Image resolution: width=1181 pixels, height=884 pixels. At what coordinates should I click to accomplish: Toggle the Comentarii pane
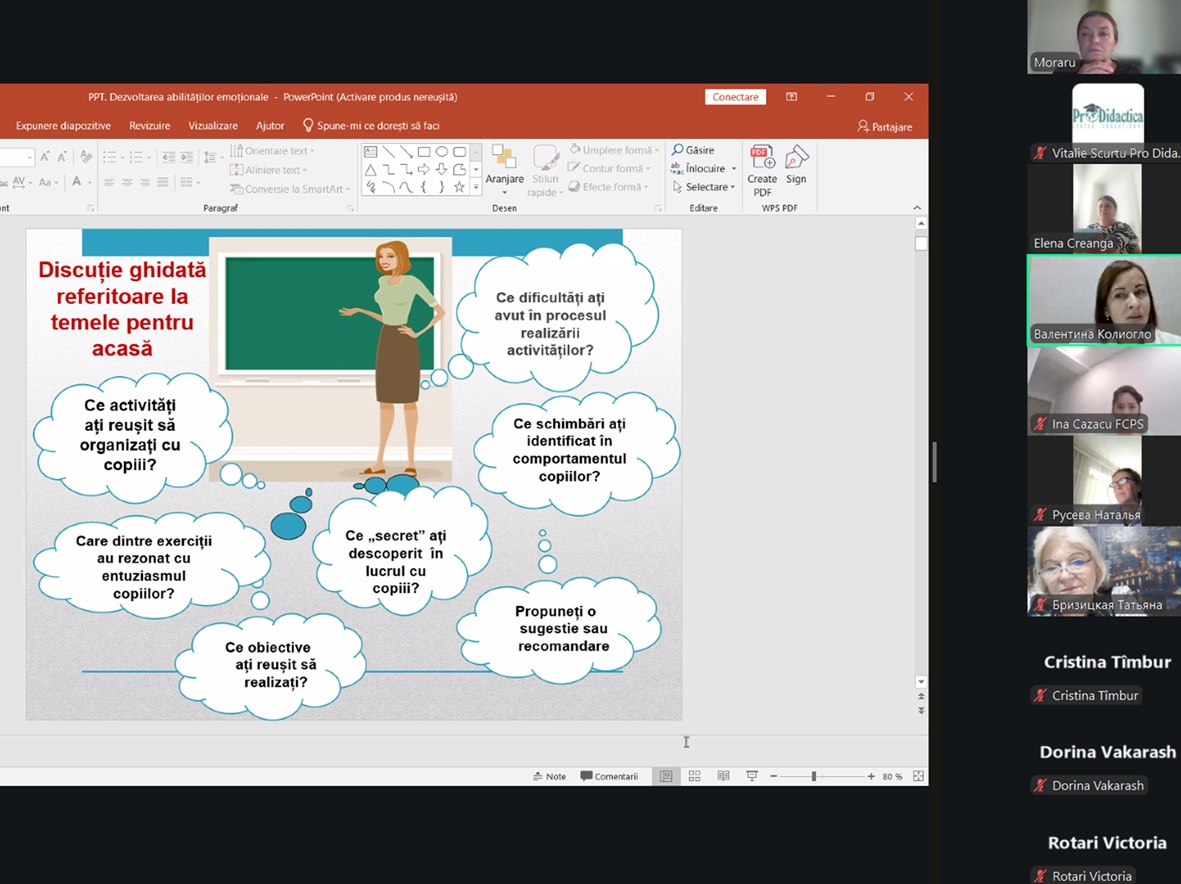tap(609, 776)
